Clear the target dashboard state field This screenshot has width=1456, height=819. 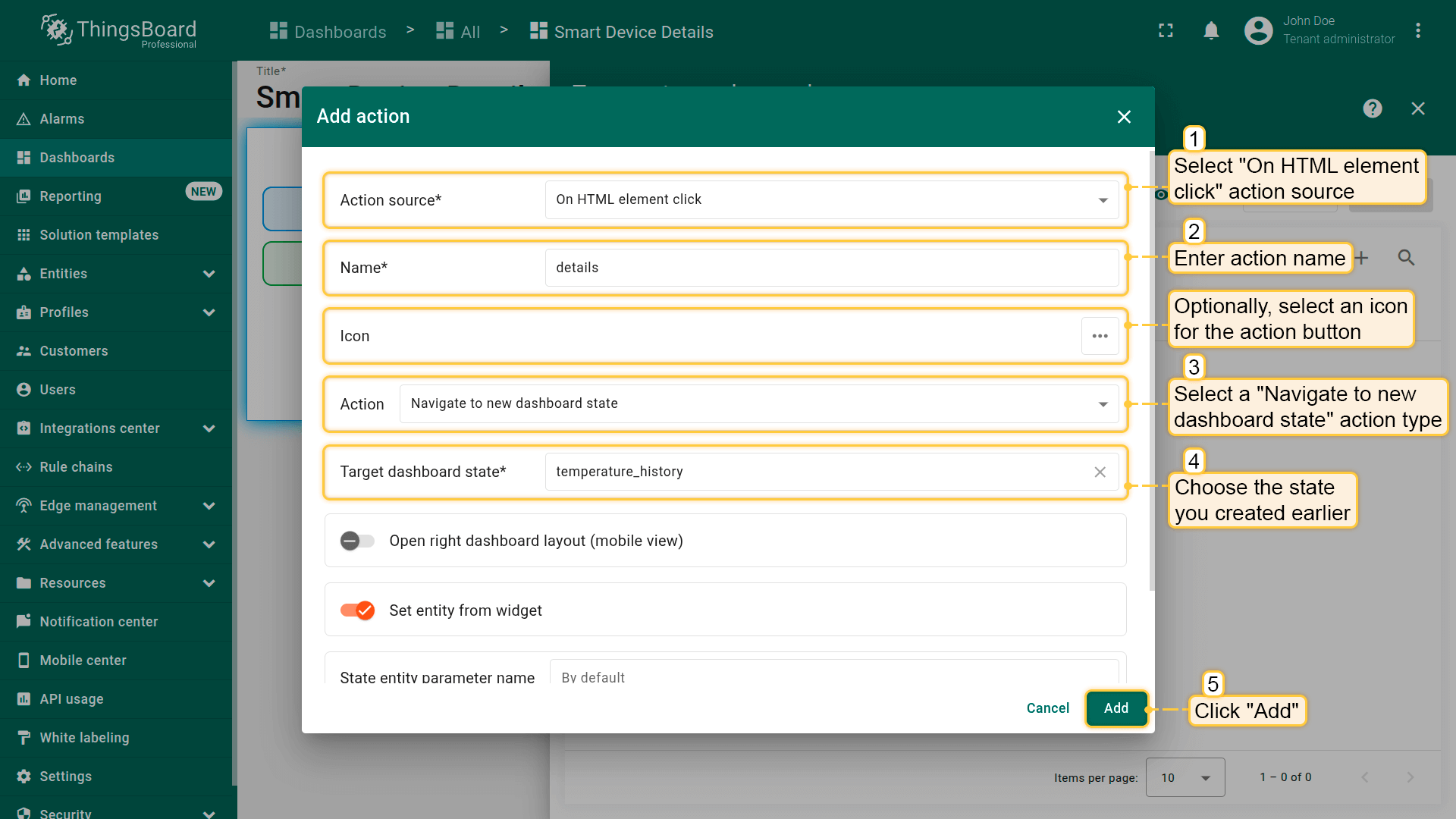1100,472
